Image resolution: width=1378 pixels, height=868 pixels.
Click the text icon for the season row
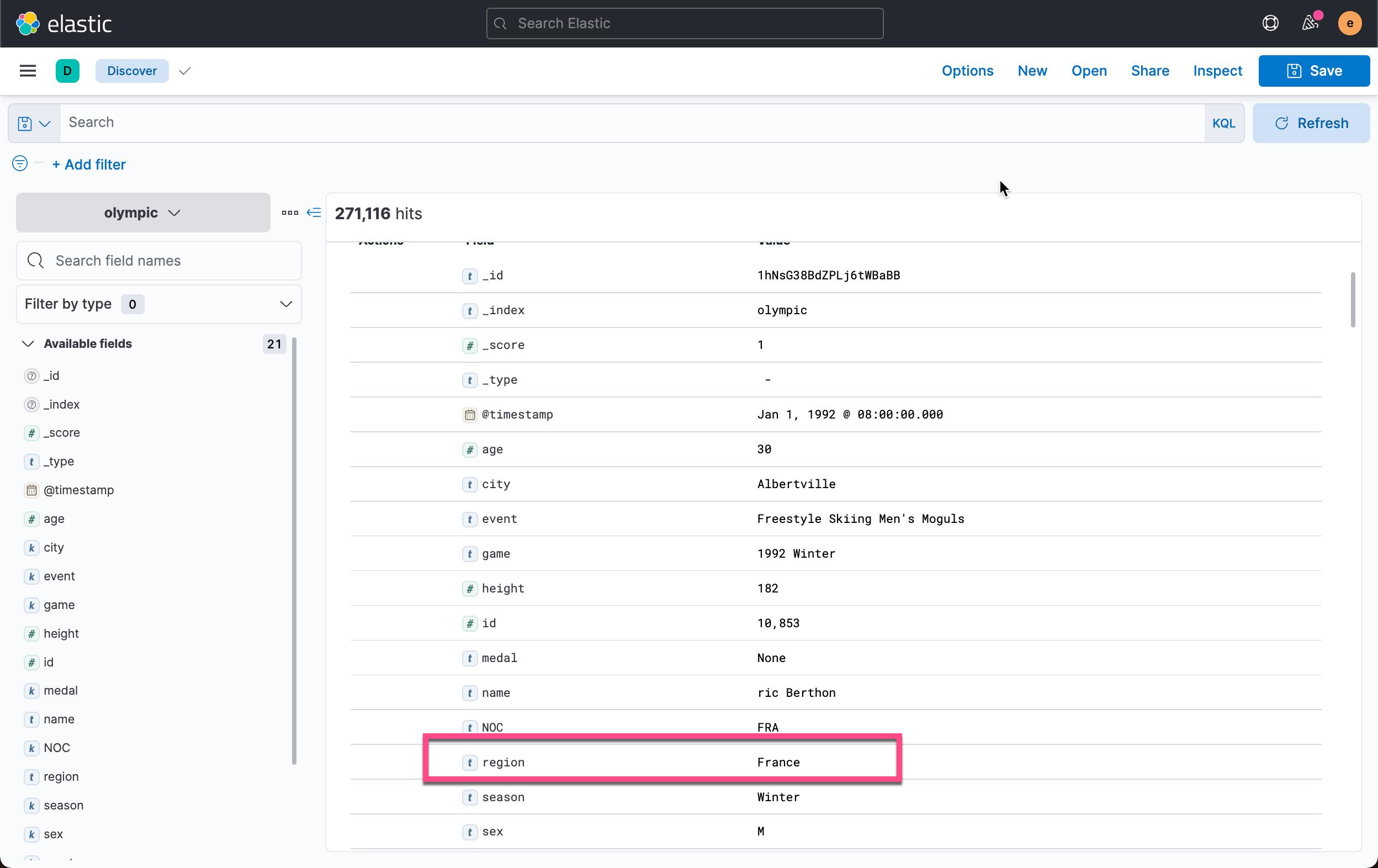pyautogui.click(x=470, y=798)
